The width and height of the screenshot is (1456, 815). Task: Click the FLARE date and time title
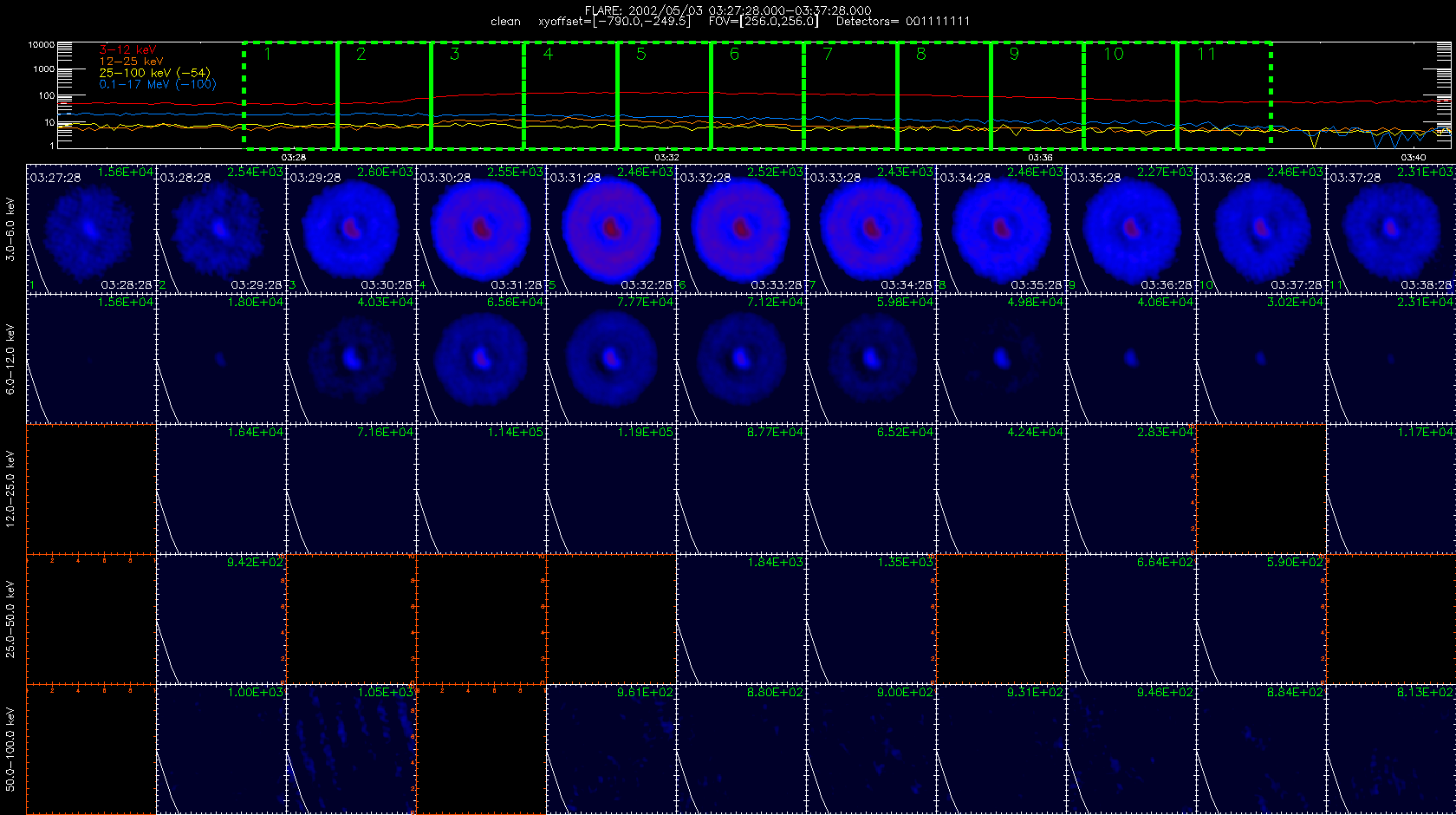pyautogui.click(x=728, y=10)
